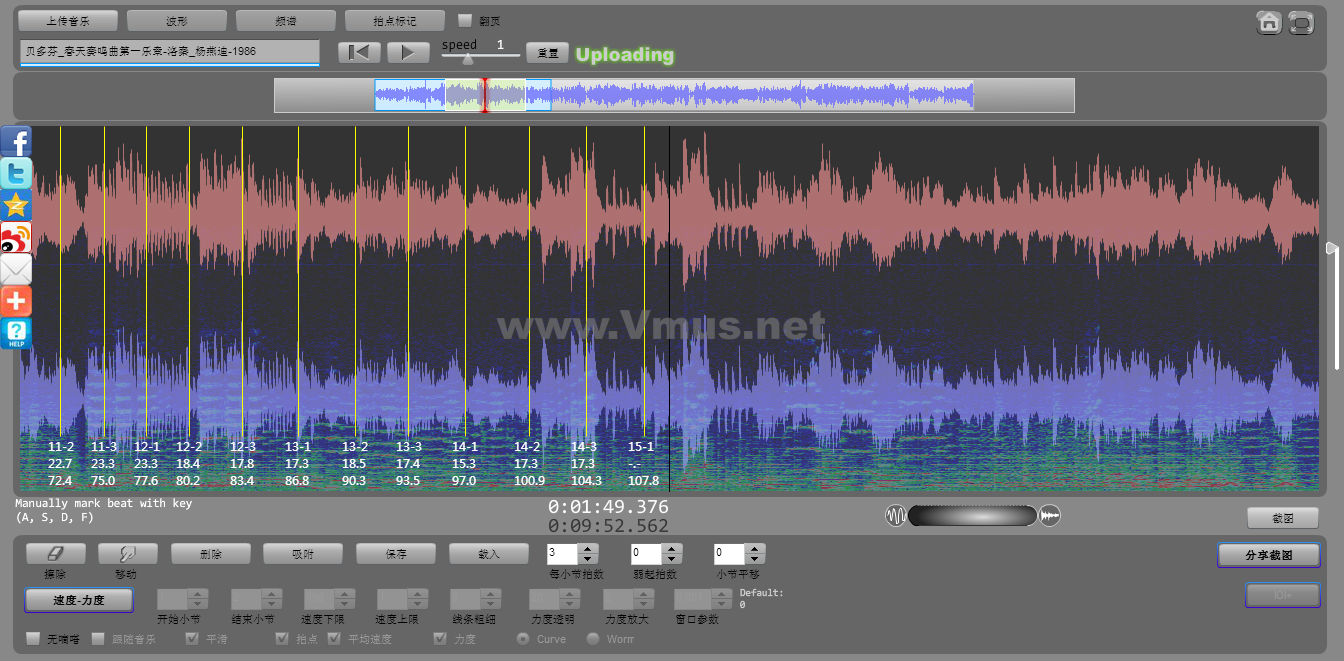The image size is (1344, 661).
Task: Click the 上传音乐 upload music button
Action: click(68, 20)
